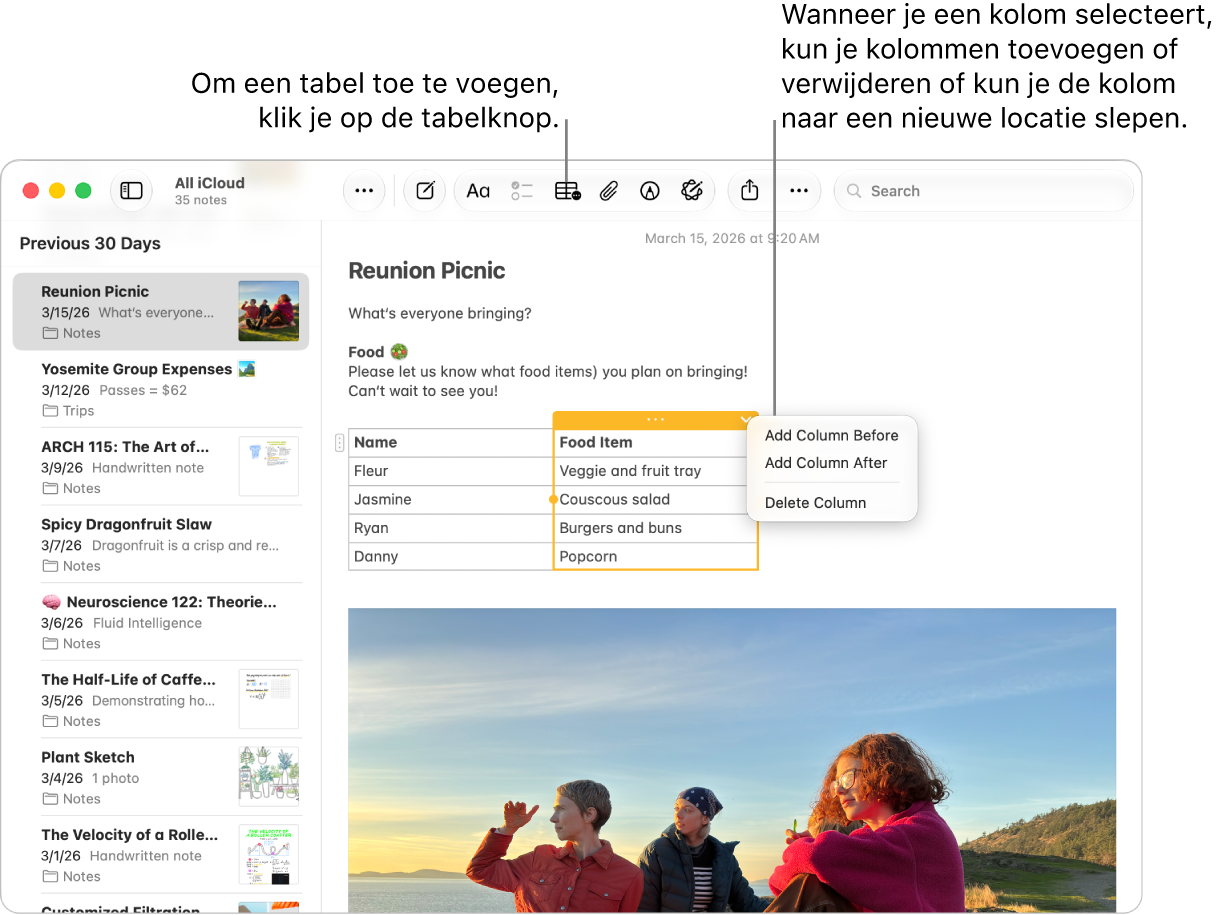Click the Share icon in the toolbar

(750, 191)
